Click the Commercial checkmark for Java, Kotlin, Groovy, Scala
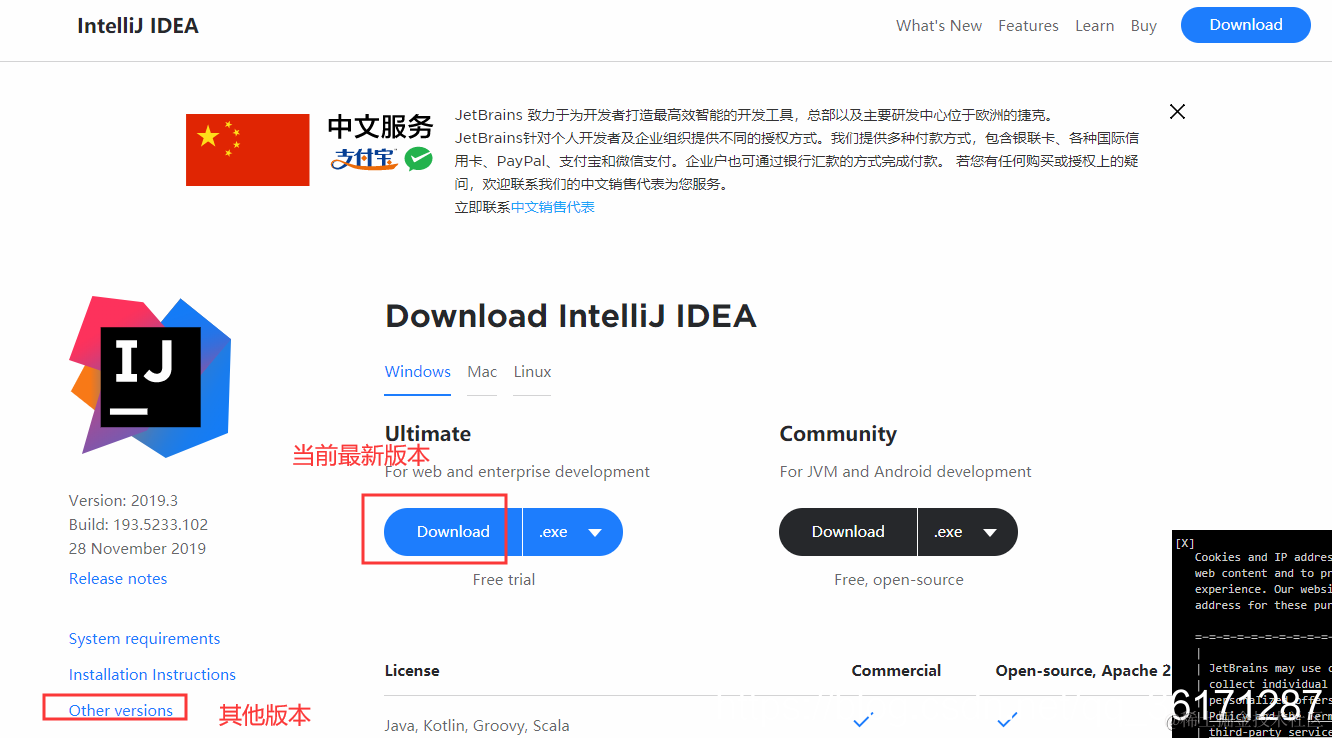The height and width of the screenshot is (738, 1332). click(862, 719)
